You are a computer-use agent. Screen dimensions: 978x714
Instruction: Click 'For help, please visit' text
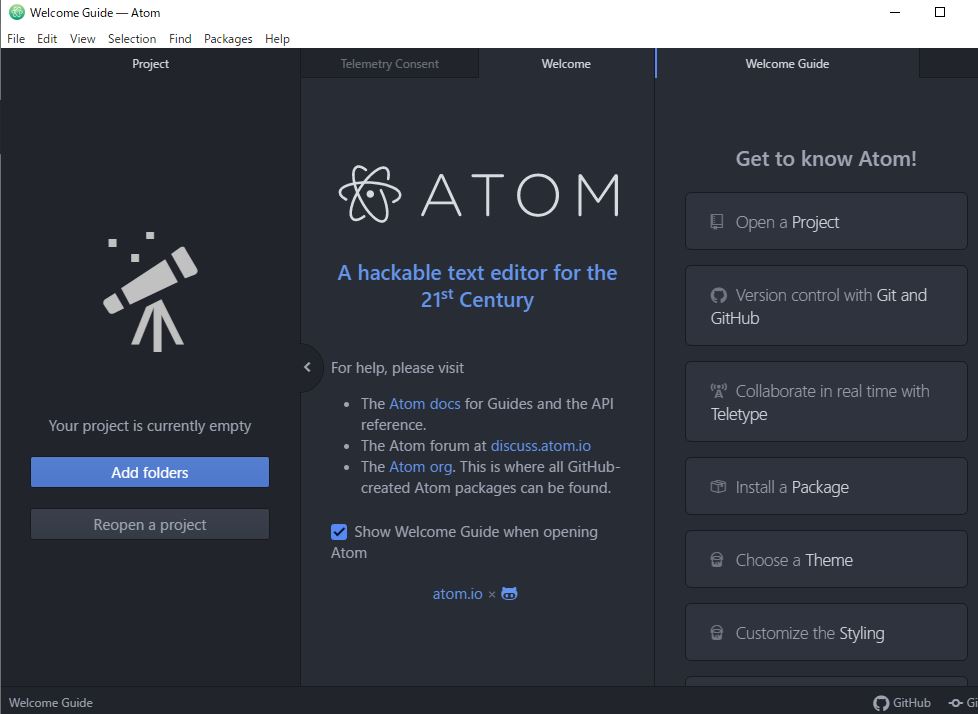click(x=397, y=368)
